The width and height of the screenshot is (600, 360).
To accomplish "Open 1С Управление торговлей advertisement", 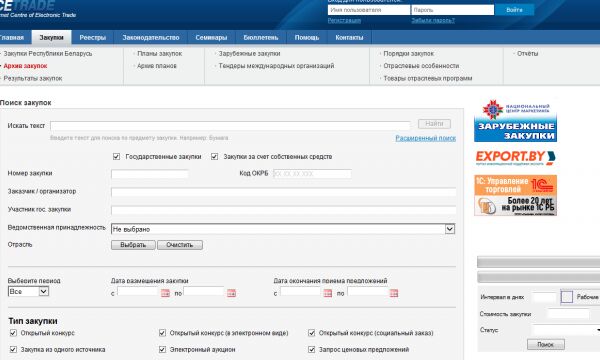I will (x=515, y=195).
